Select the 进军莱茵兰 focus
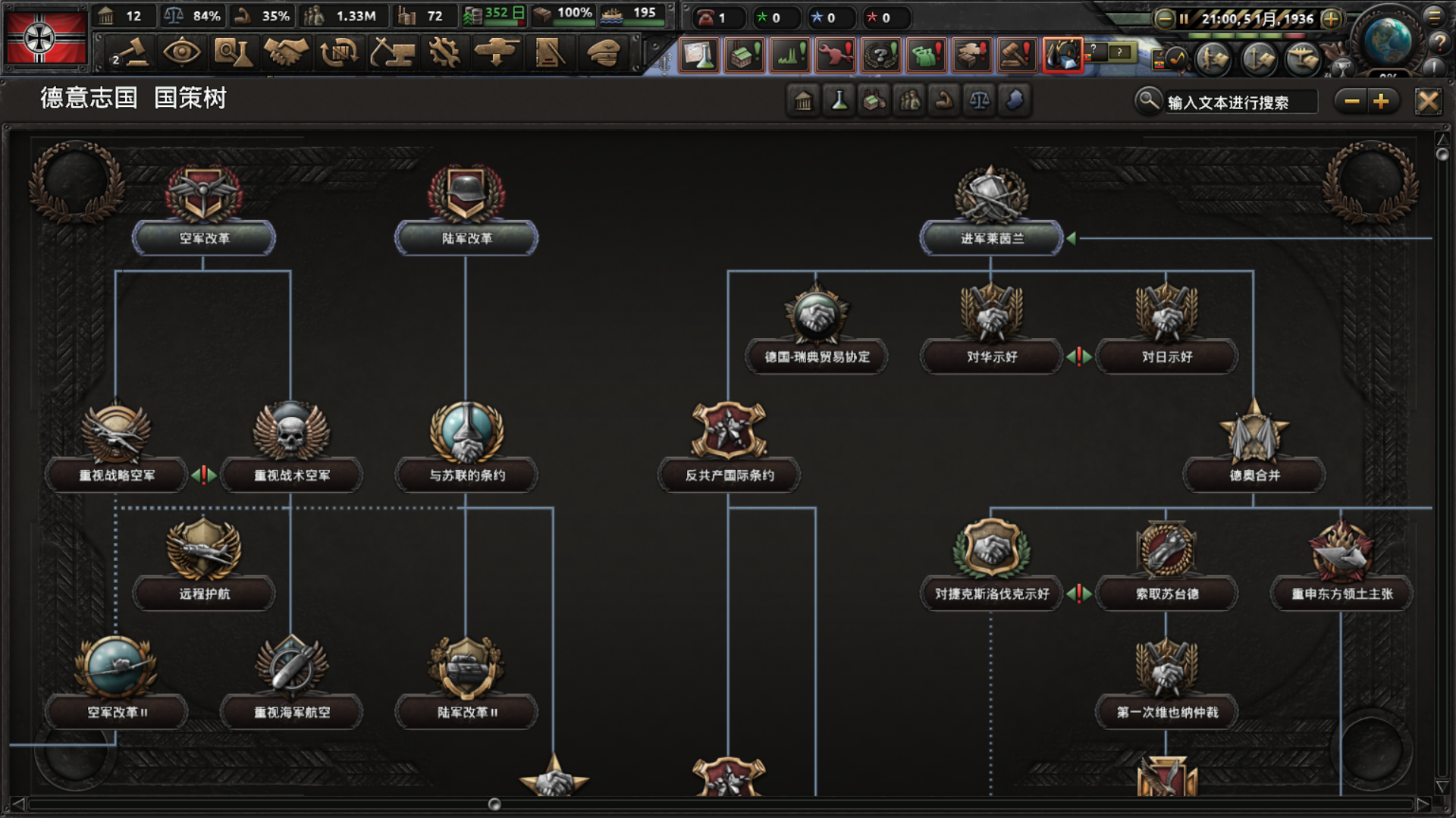 pyautogui.click(x=991, y=210)
